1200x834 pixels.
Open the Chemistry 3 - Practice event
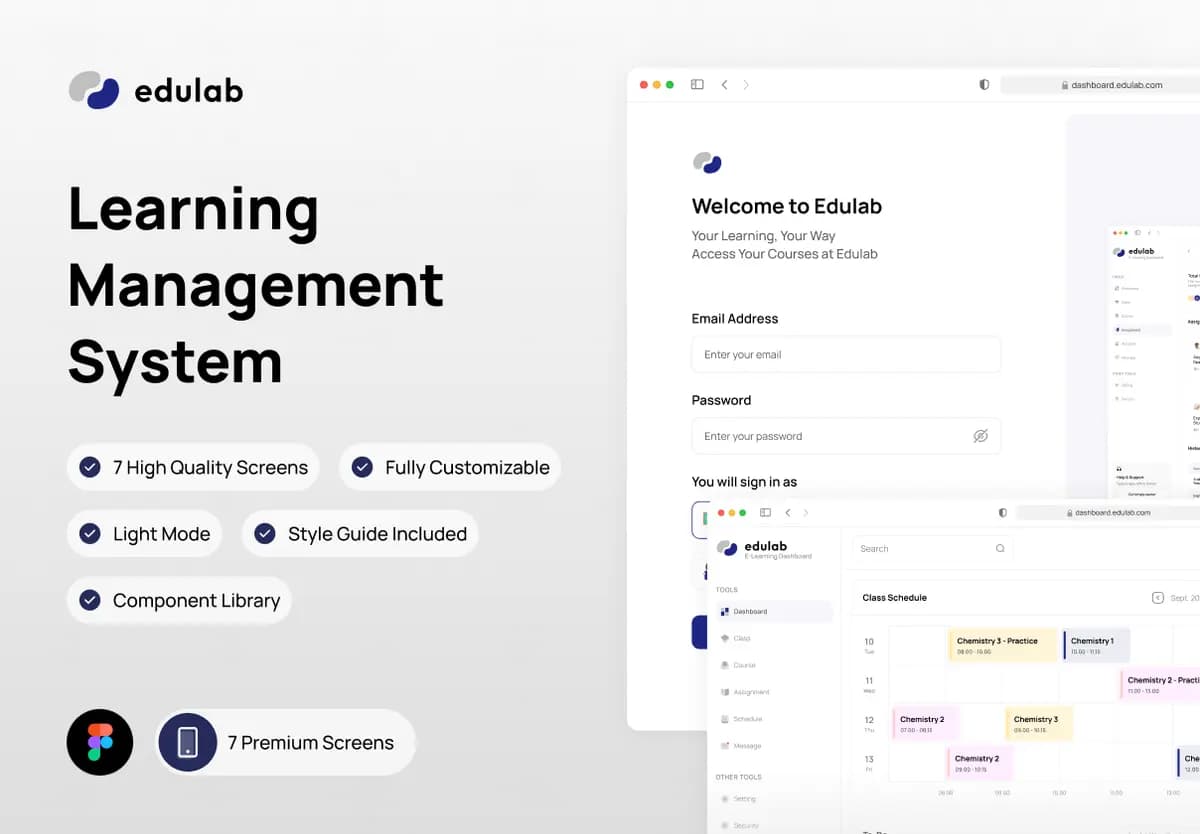tap(1003, 645)
